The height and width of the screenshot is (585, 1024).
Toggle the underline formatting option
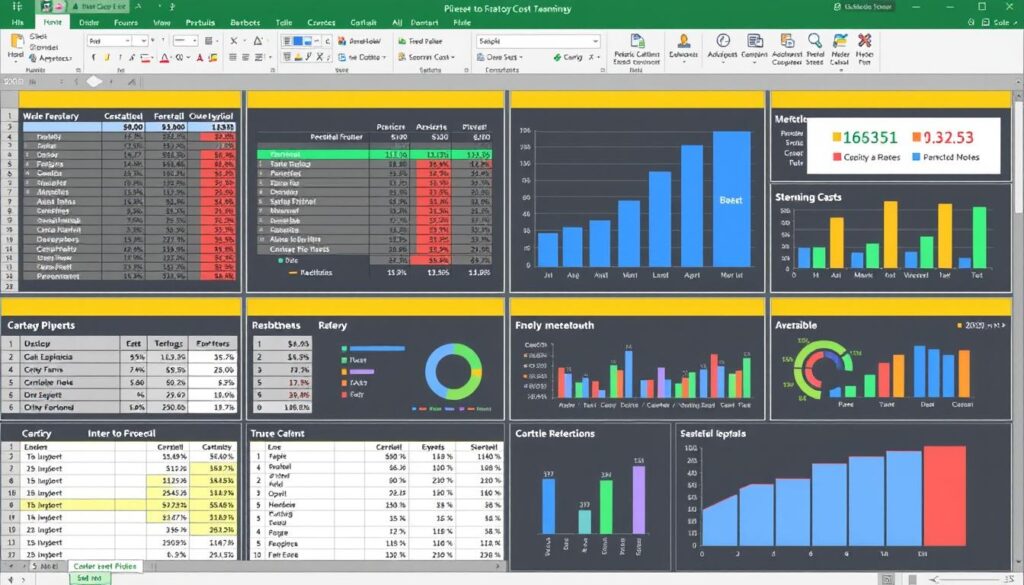(x=120, y=57)
